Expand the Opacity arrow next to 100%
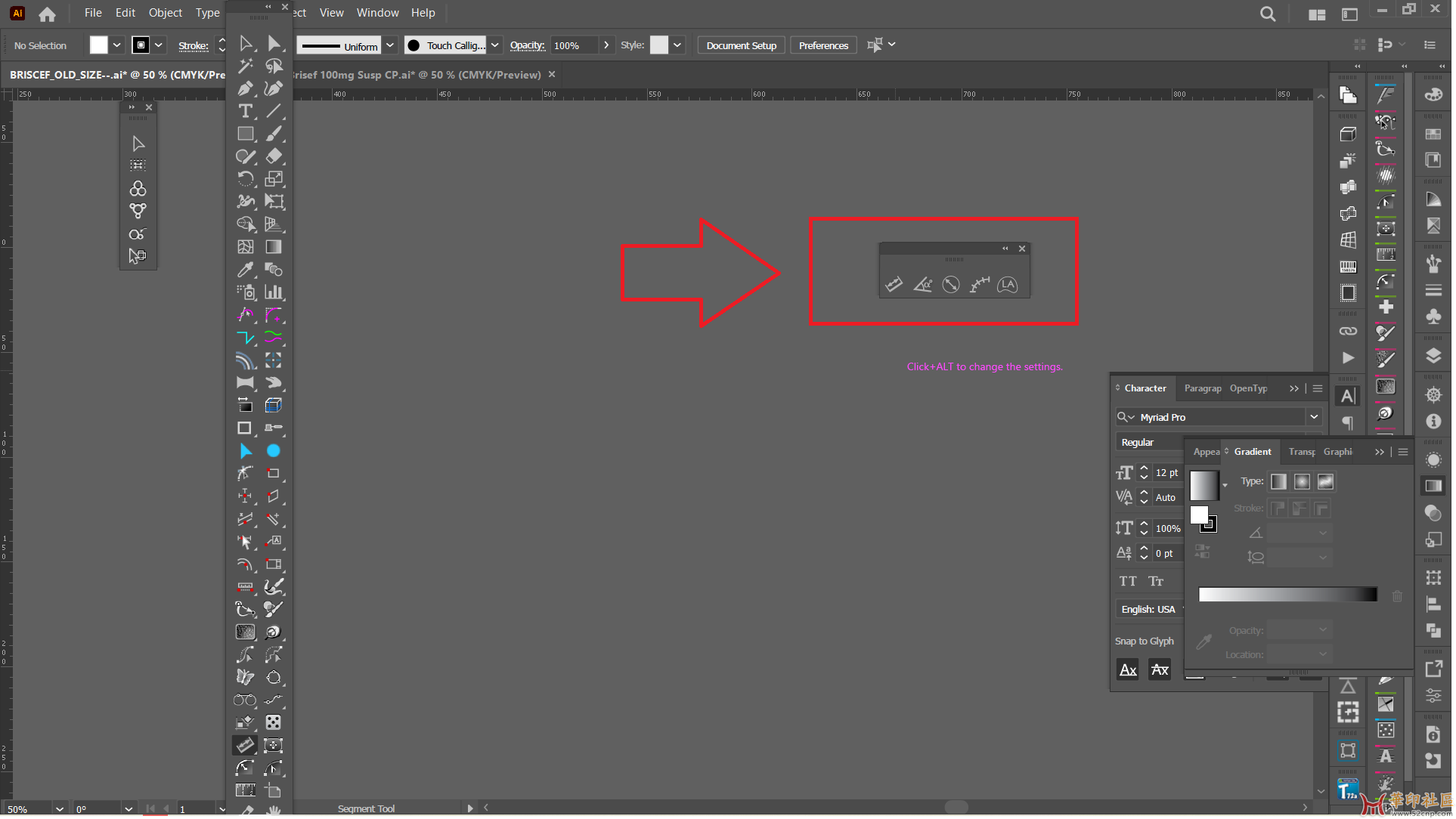 (x=608, y=45)
